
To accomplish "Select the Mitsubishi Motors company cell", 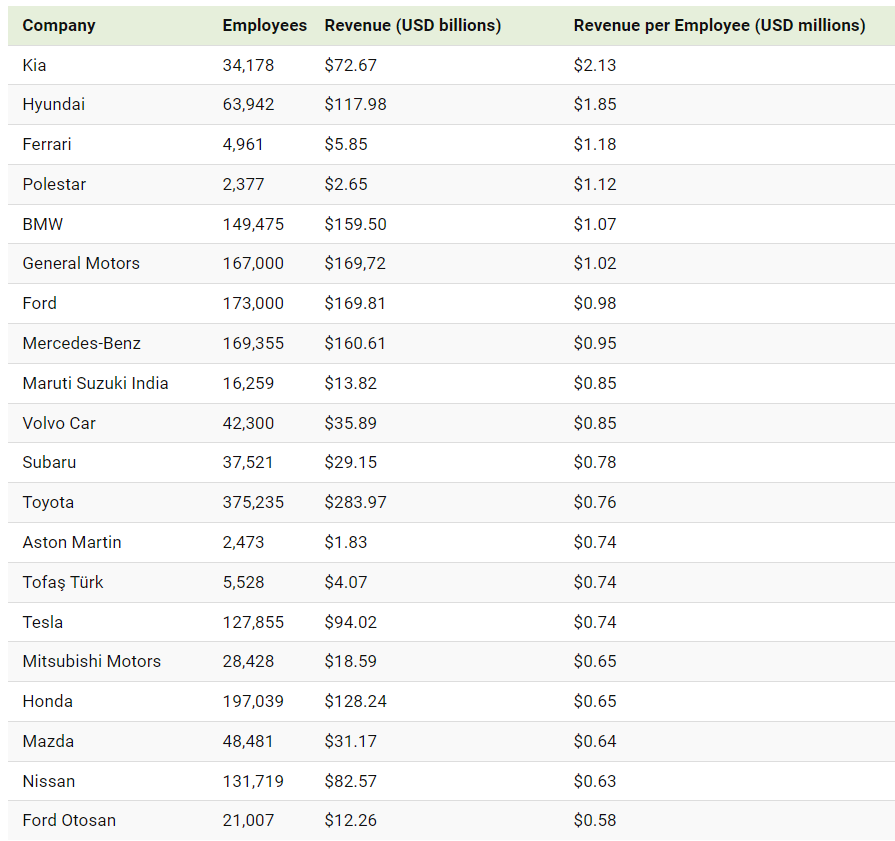I will click(x=92, y=661).
